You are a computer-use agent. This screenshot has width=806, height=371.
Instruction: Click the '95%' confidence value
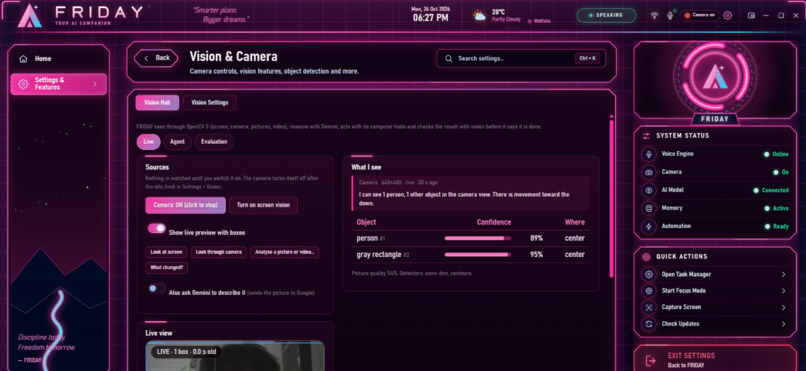pyautogui.click(x=537, y=255)
